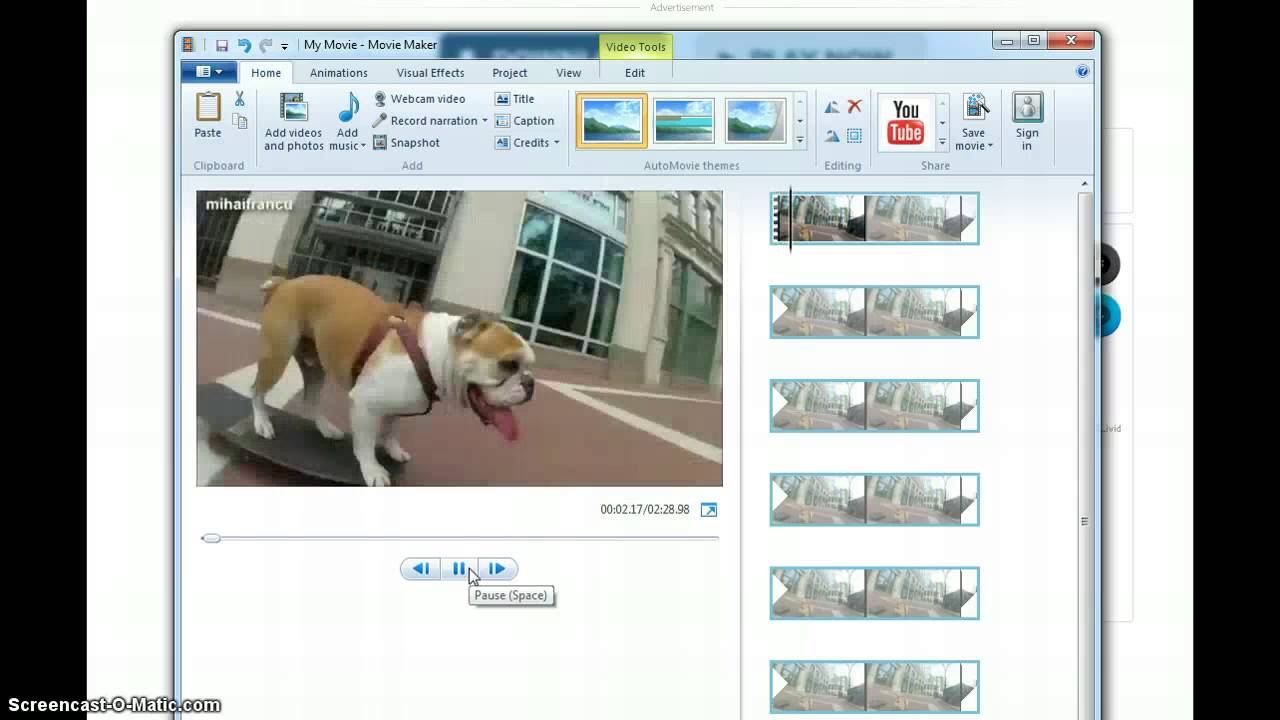
Task: Add Credits to the movie
Action: pos(522,143)
